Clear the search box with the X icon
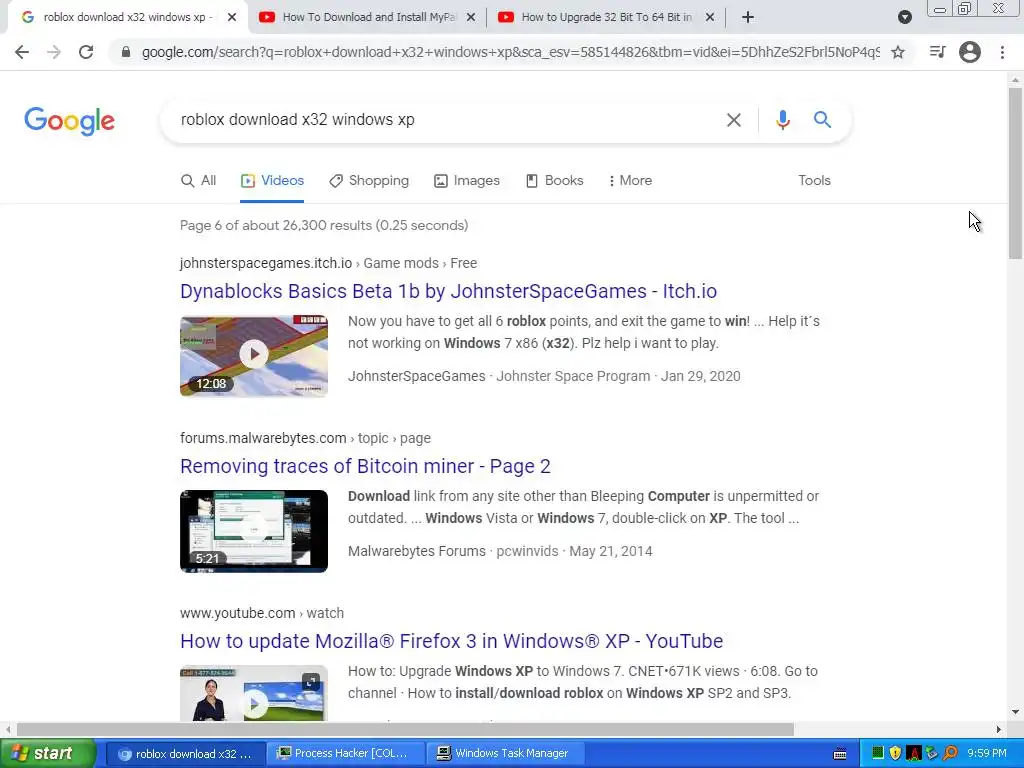This screenshot has width=1024, height=768. pyautogui.click(x=733, y=120)
